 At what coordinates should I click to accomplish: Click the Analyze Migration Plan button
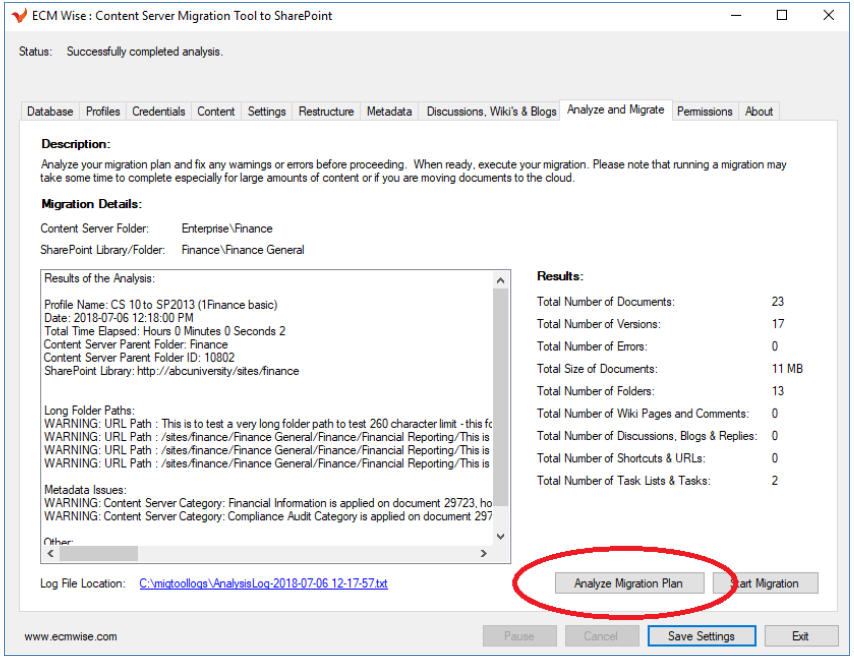tap(629, 583)
